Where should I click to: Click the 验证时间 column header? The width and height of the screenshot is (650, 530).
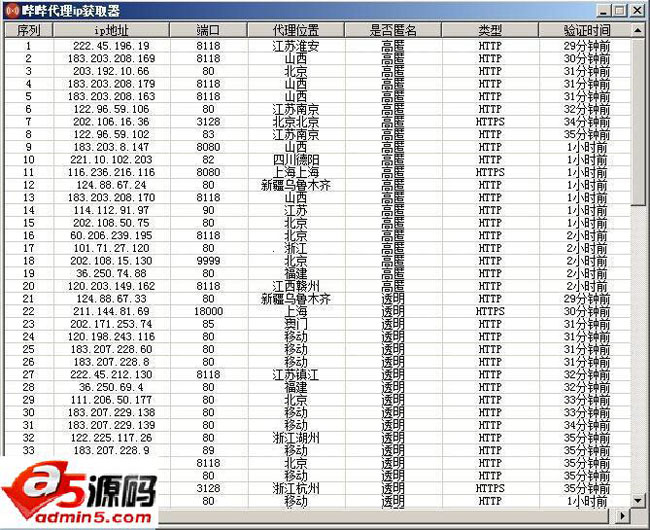[585, 30]
